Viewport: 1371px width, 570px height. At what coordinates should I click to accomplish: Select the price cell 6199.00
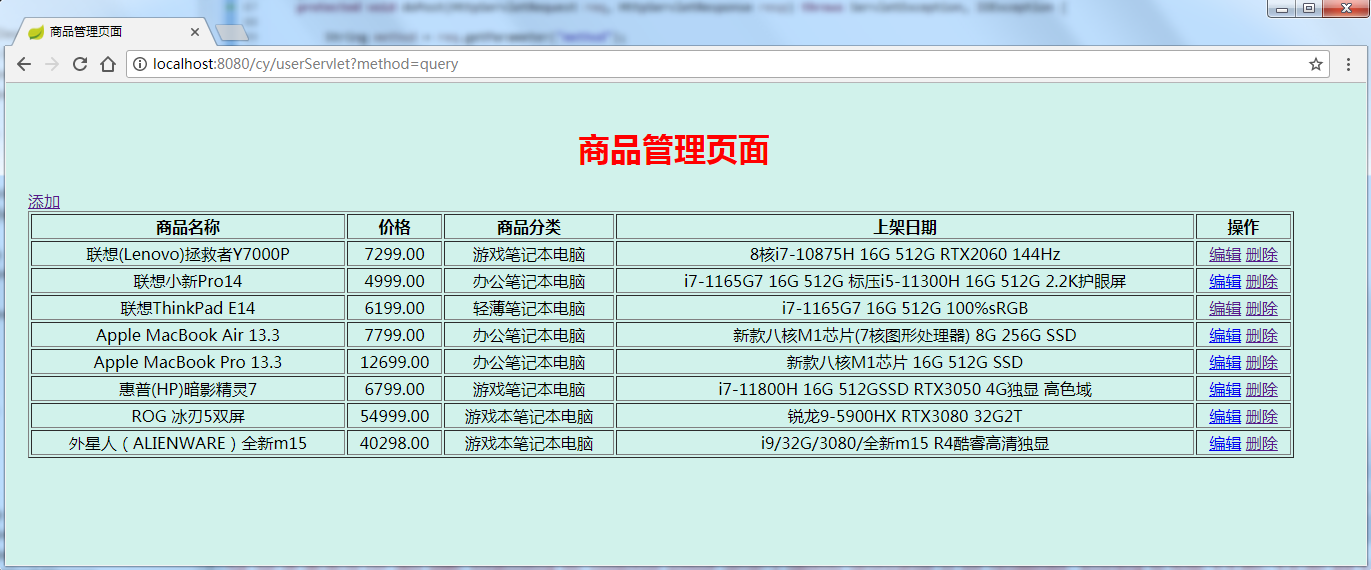point(395,308)
